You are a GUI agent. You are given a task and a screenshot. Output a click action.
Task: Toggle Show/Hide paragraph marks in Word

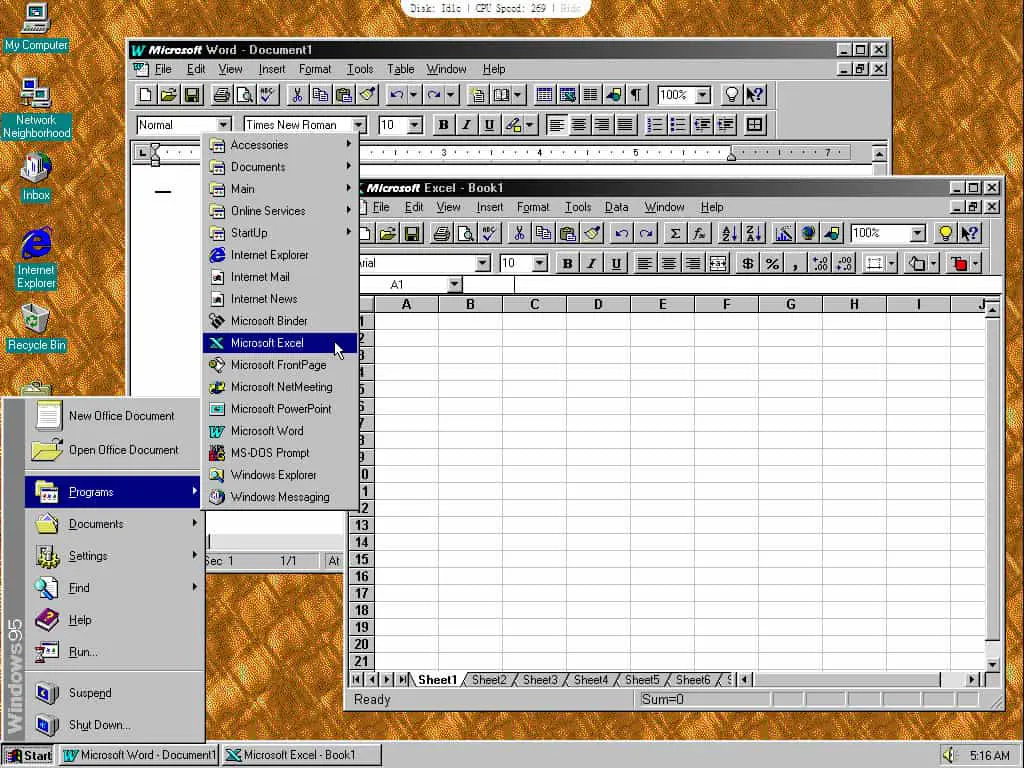(x=636, y=95)
